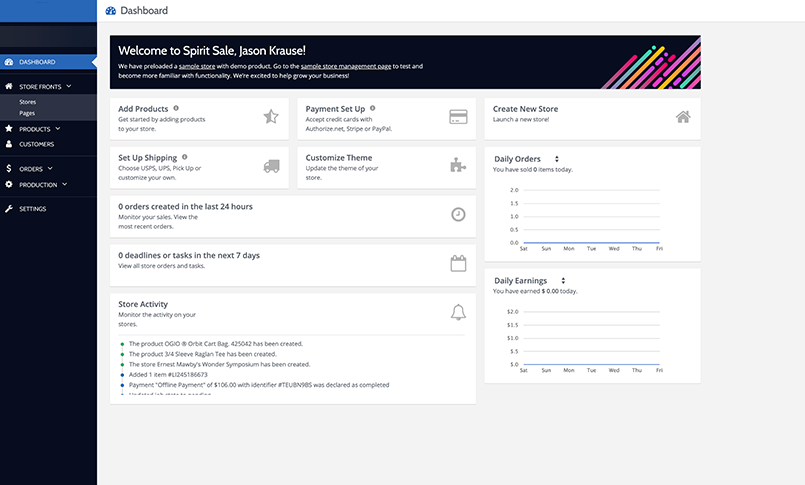This screenshot has height=485, width=805.
Task: Click the bell icon in Store Activity
Action: pos(458,313)
